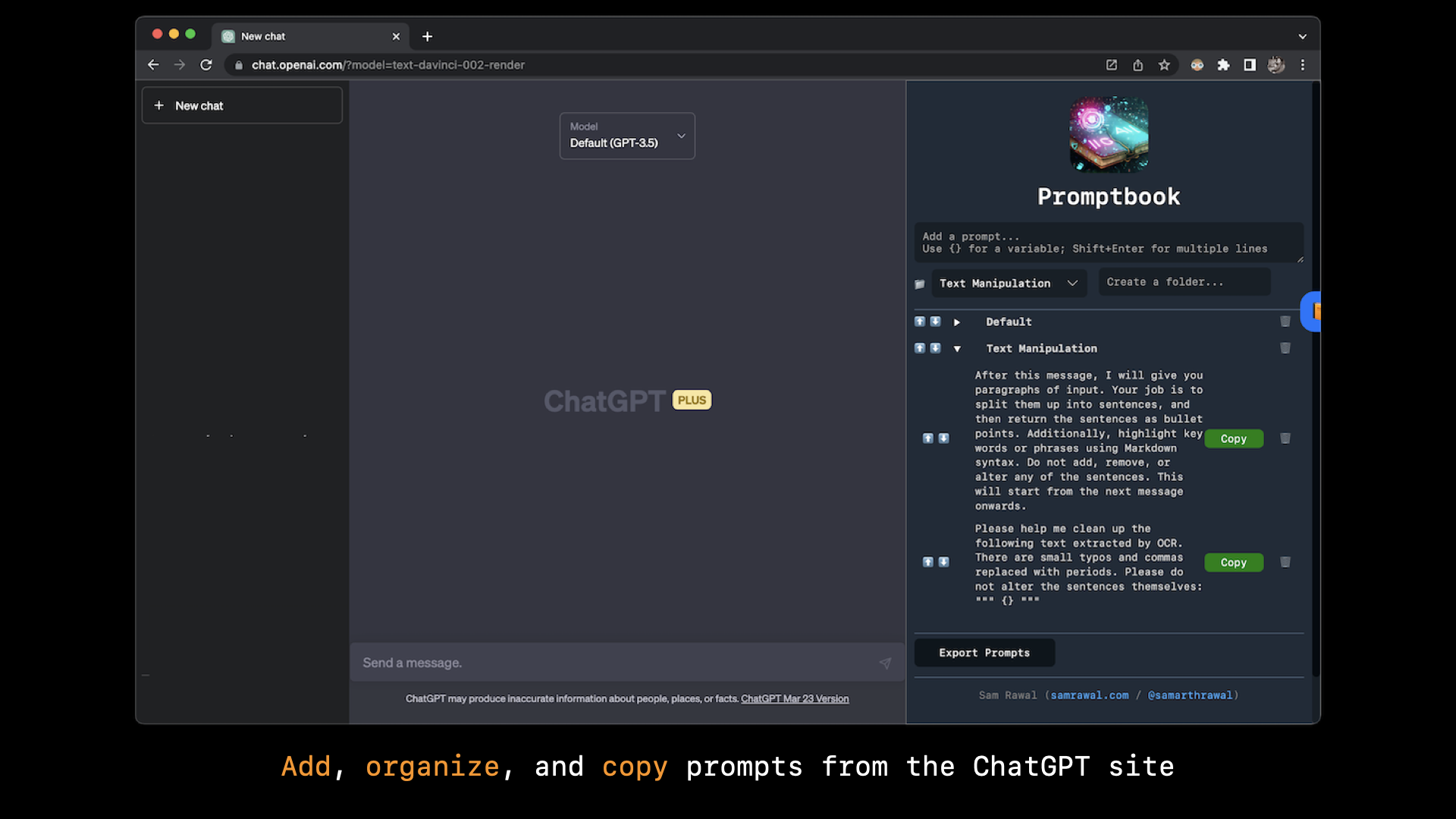Image resolution: width=1456 pixels, height=819 pixels.
Task: Click the send message paper-plane icon
Action: 885,663
